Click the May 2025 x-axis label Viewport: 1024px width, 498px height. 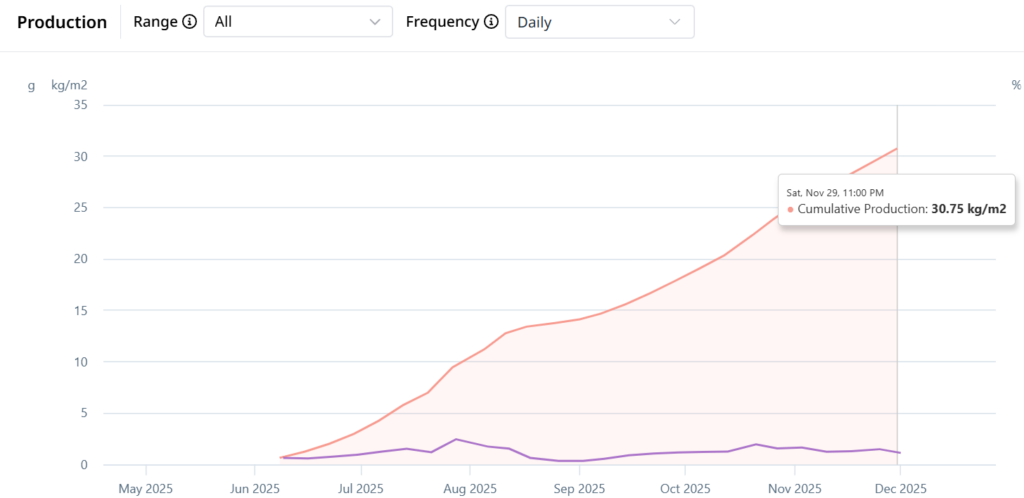146,489
